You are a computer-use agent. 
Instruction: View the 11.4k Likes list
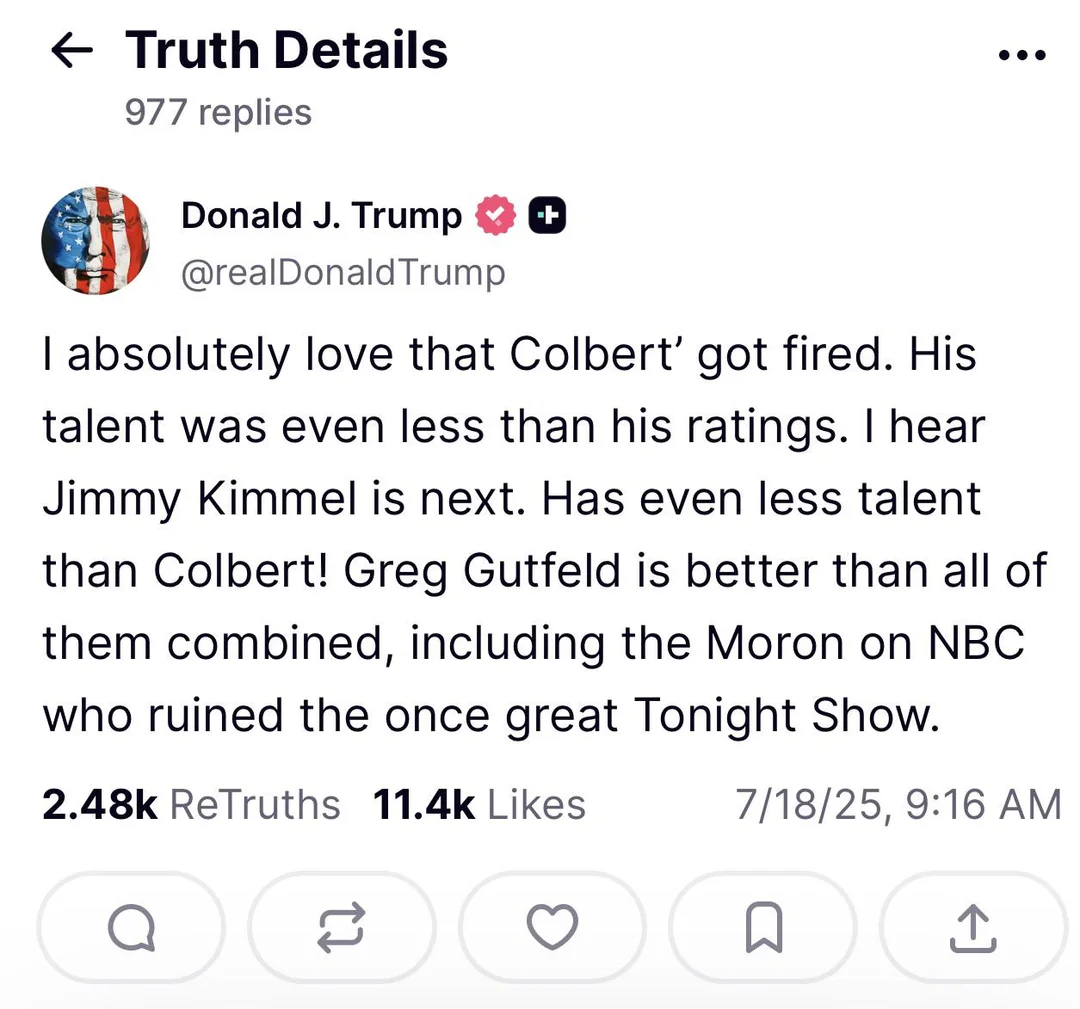(x=479, y=804)
